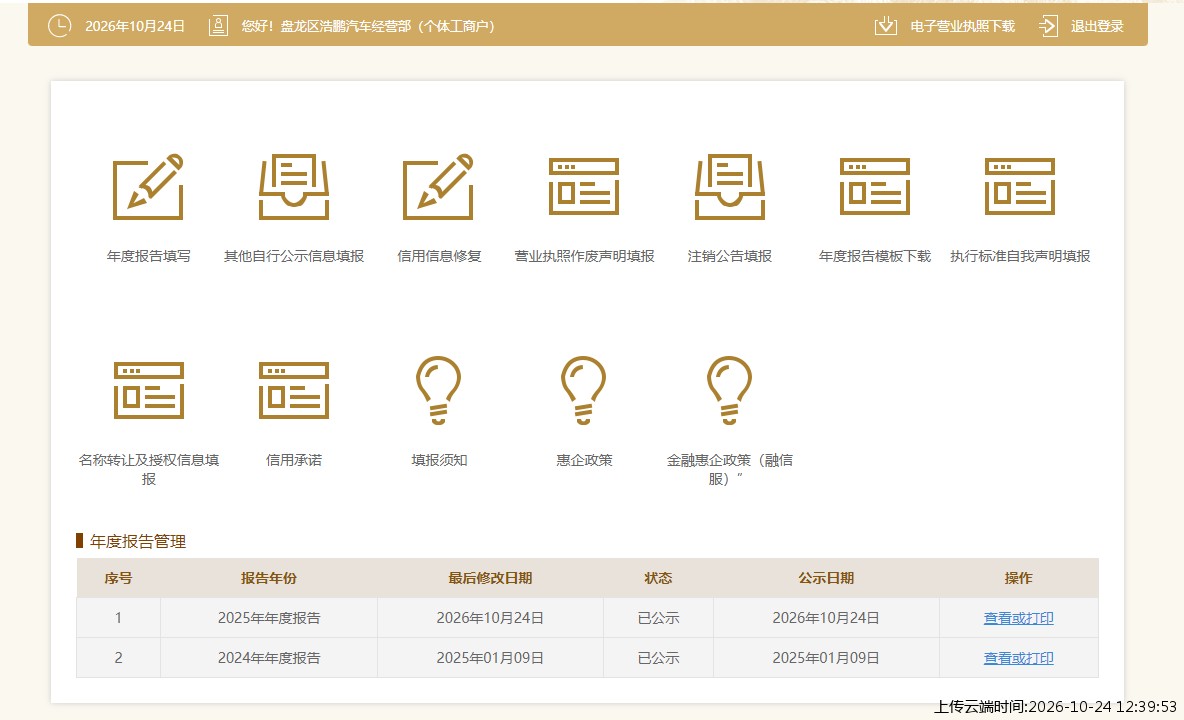Open the 金融惠企政策 lightbulb icon
The height and width of the screenshot is (720, 1184).
(729, 390)
